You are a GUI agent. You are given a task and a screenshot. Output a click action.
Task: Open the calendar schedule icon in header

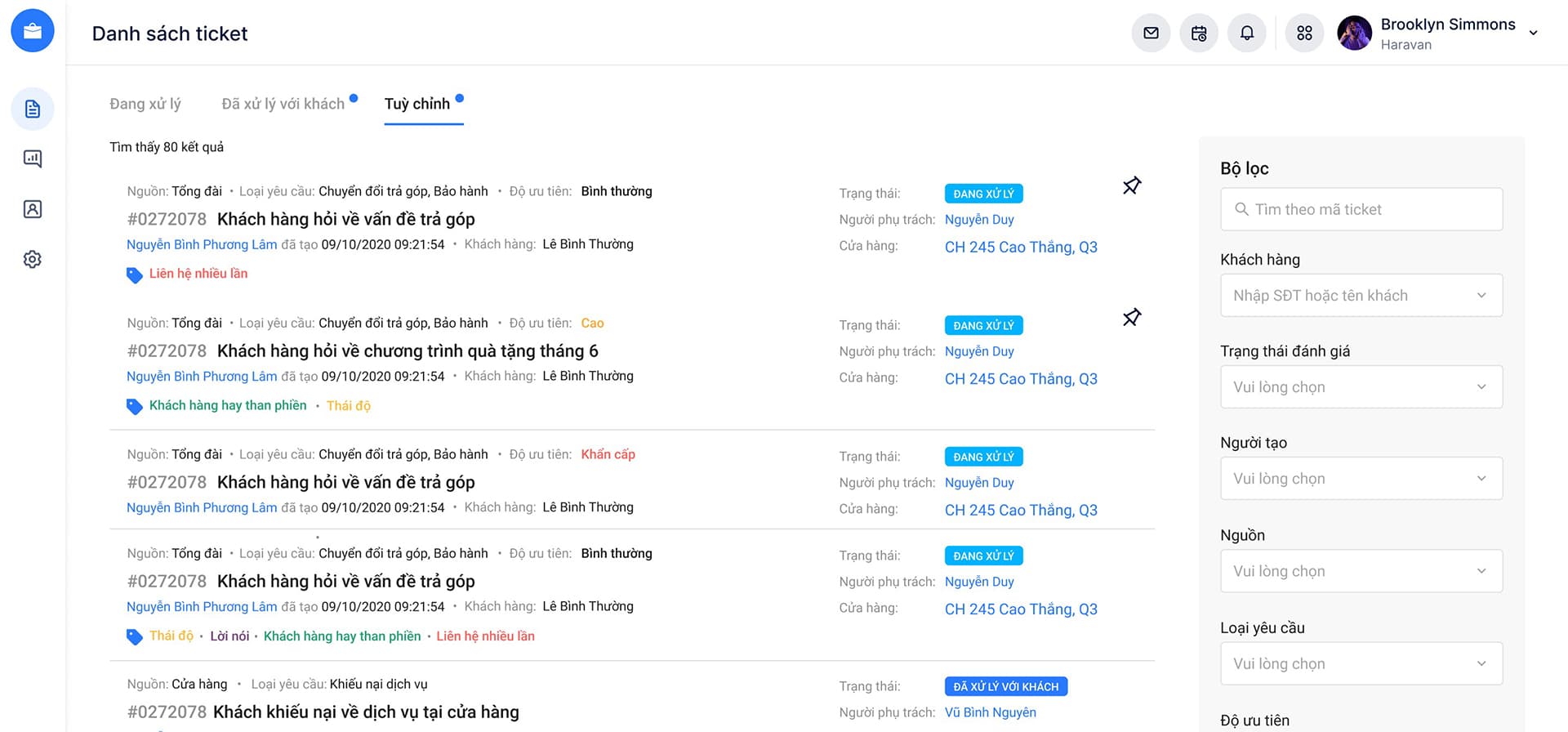point(1199,33)
